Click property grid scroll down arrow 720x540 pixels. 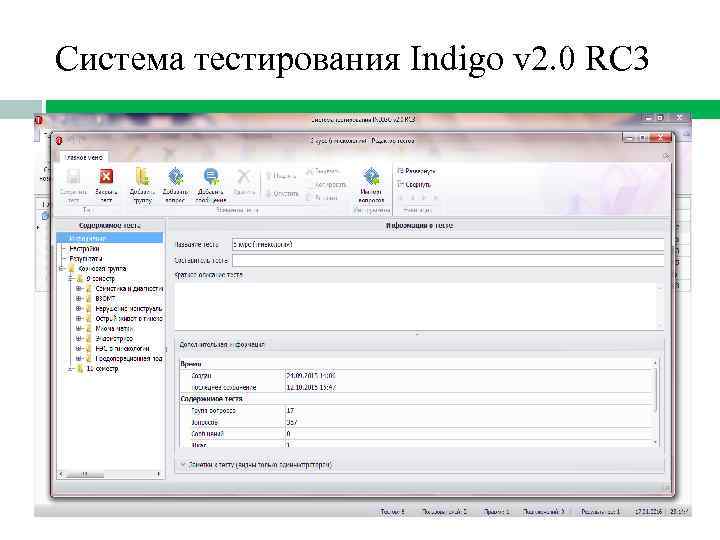pyautogui.click(x=656, y=443)
